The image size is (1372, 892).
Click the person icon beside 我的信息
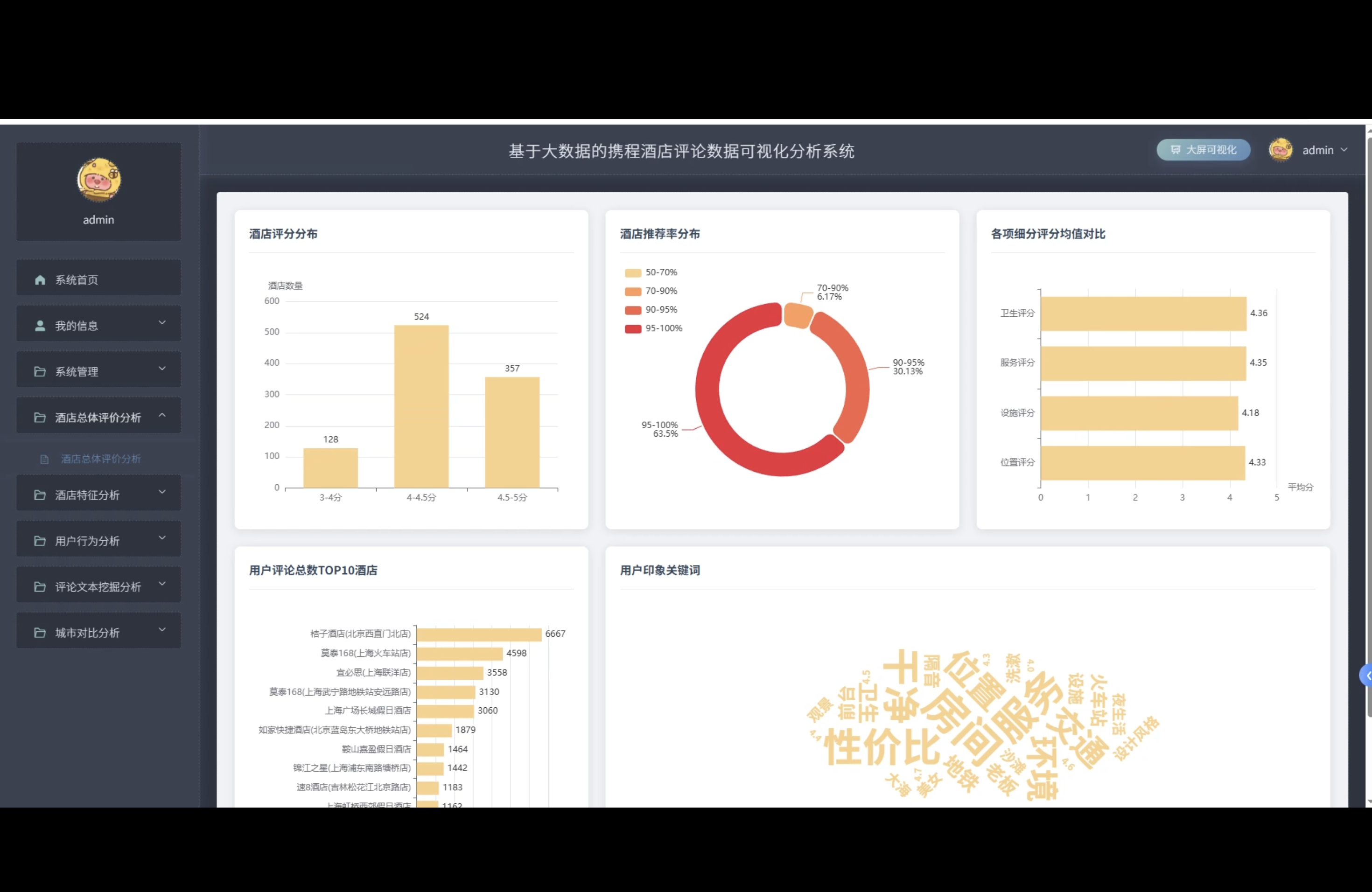pyautogui.click(x=40, y=326)
